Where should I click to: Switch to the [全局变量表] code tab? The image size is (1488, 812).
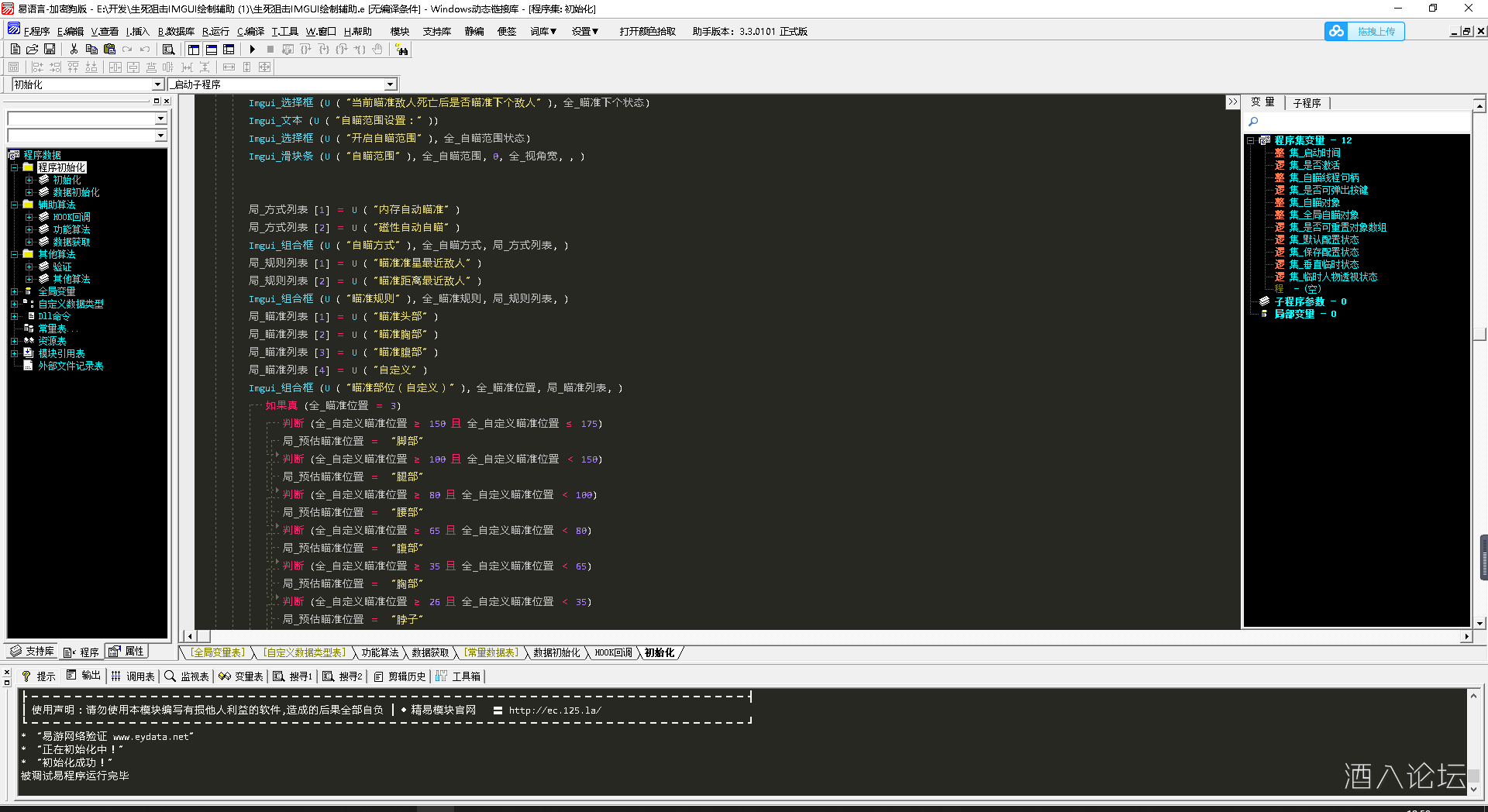point(218,652)
